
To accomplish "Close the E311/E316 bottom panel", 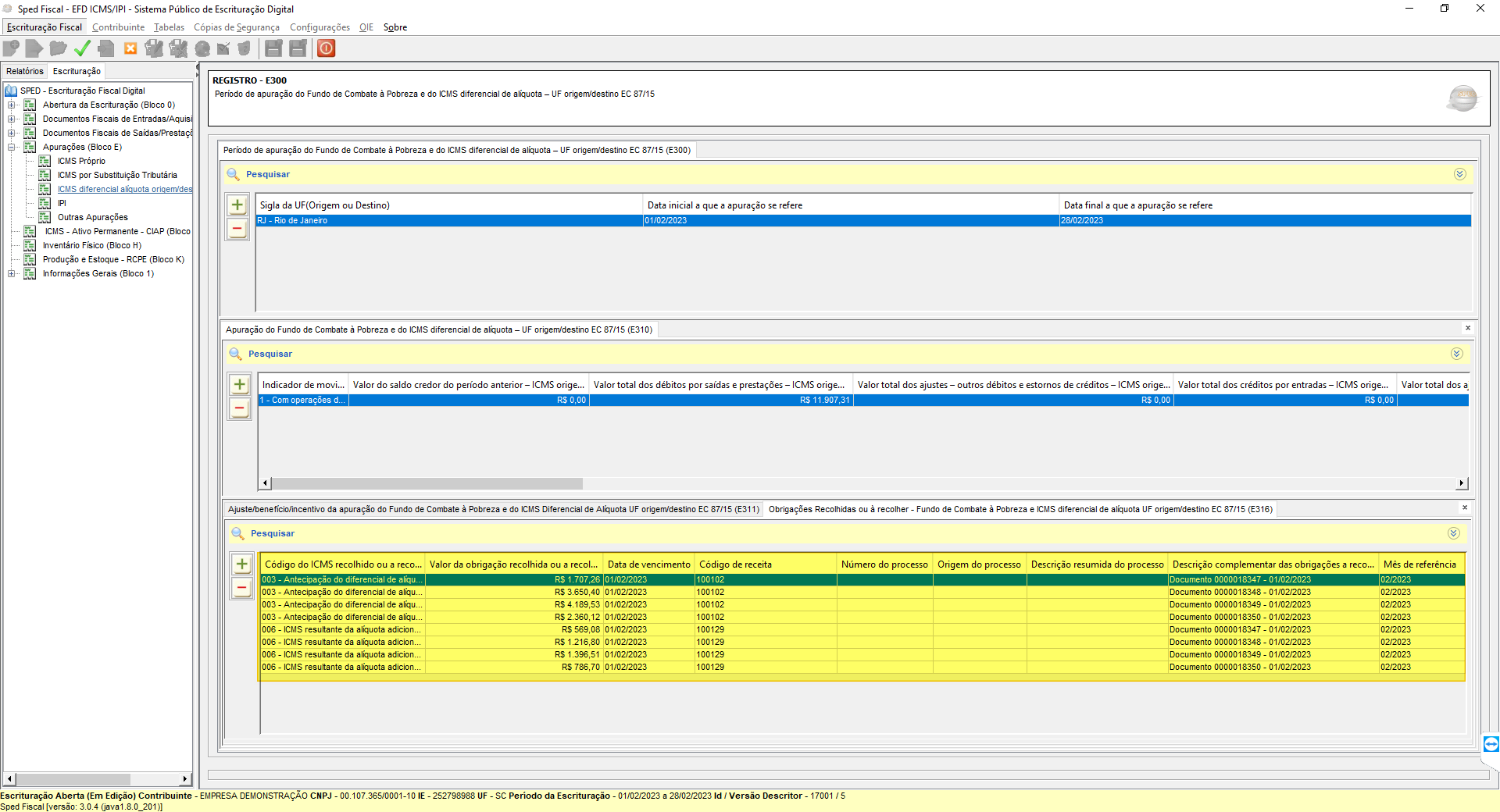I will pyautogui.click(x=1465, y=507).
